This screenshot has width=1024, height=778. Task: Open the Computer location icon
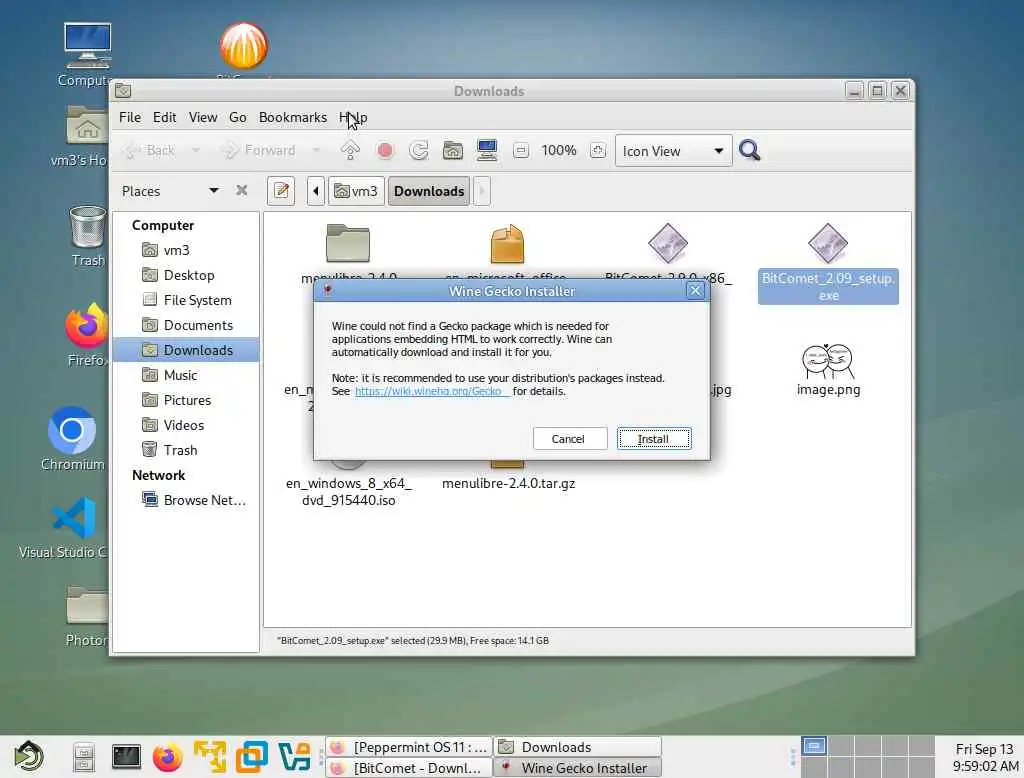[x=487, y=151]
